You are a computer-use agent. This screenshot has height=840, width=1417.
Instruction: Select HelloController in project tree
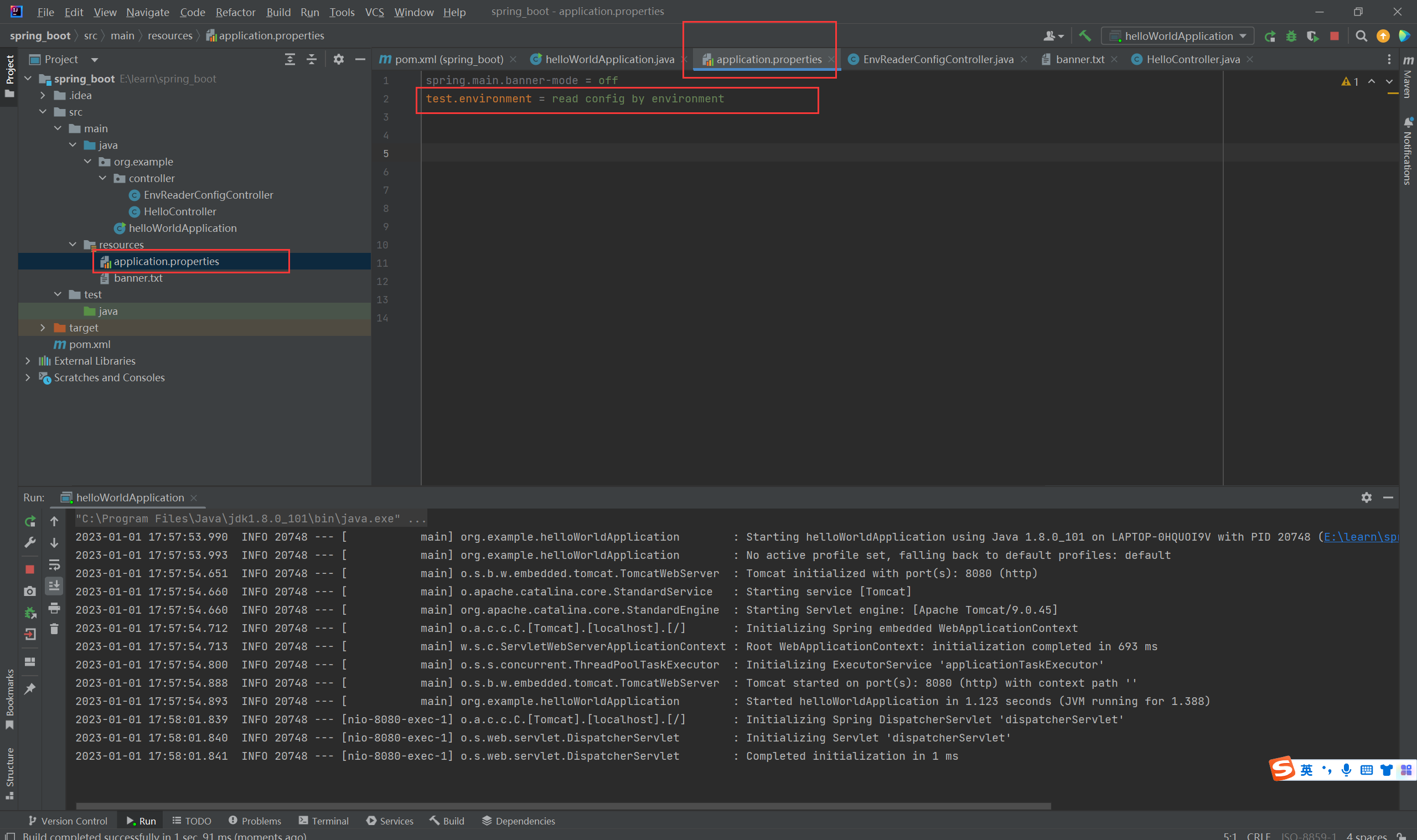(179, 212)
